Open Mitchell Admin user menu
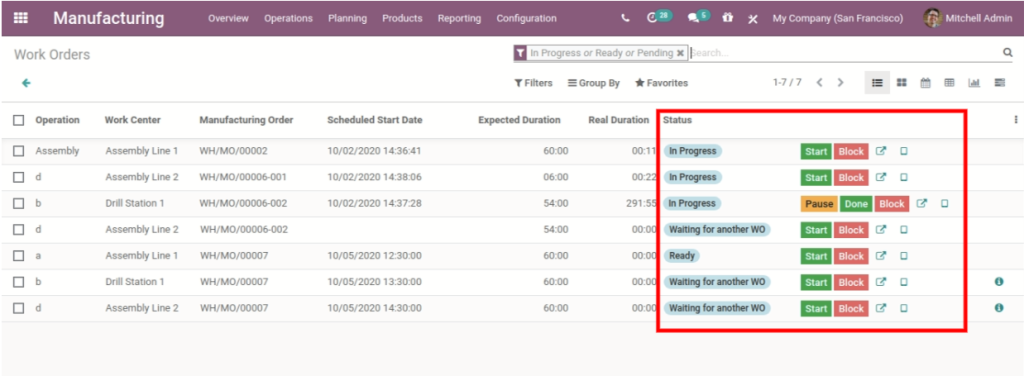The image size is (1024, 376). 968,18
